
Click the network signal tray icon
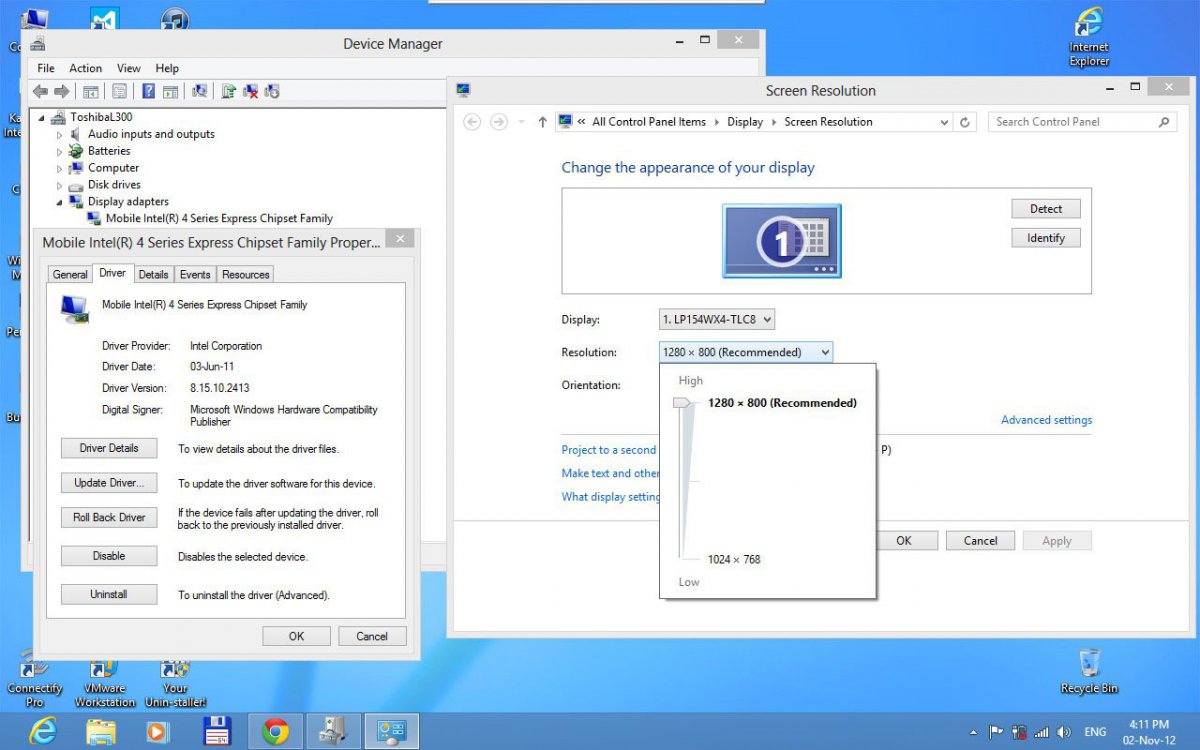[x=1041, y=732]
